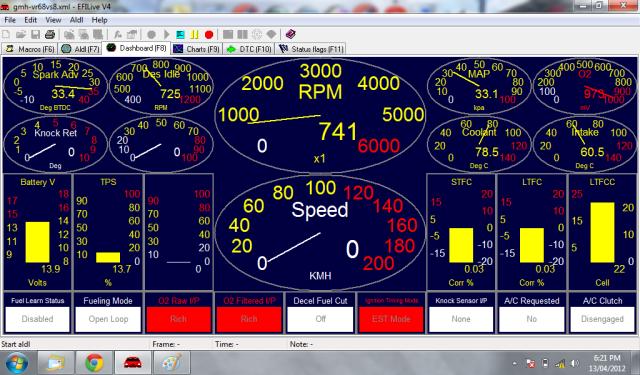The height and width of the screenshot is (375, 640).
Task: Open the Windows Start orb
Action: pos(17,362)
